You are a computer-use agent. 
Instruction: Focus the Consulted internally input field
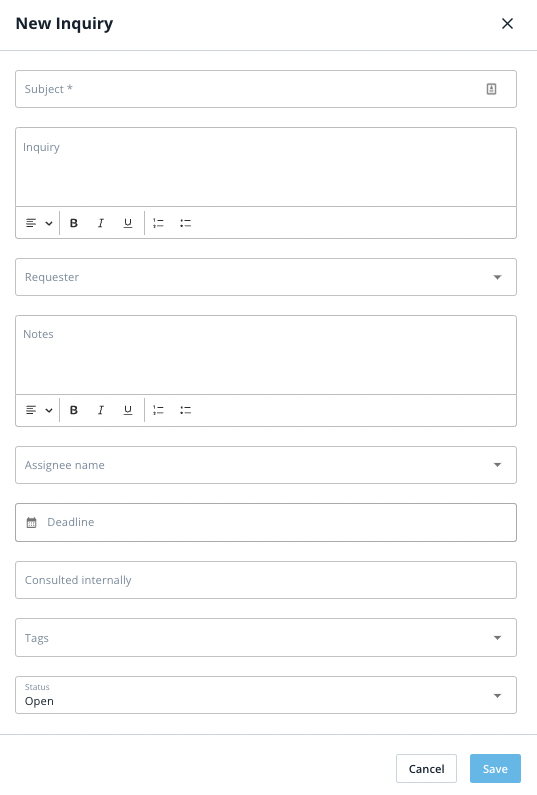pos(266,580)
